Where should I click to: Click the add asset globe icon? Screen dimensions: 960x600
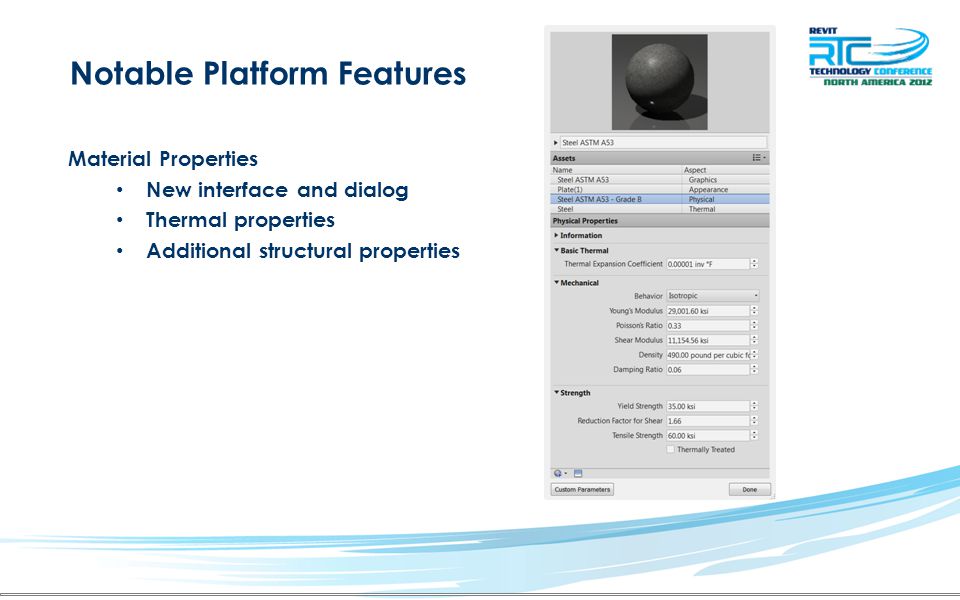[558, 473]
